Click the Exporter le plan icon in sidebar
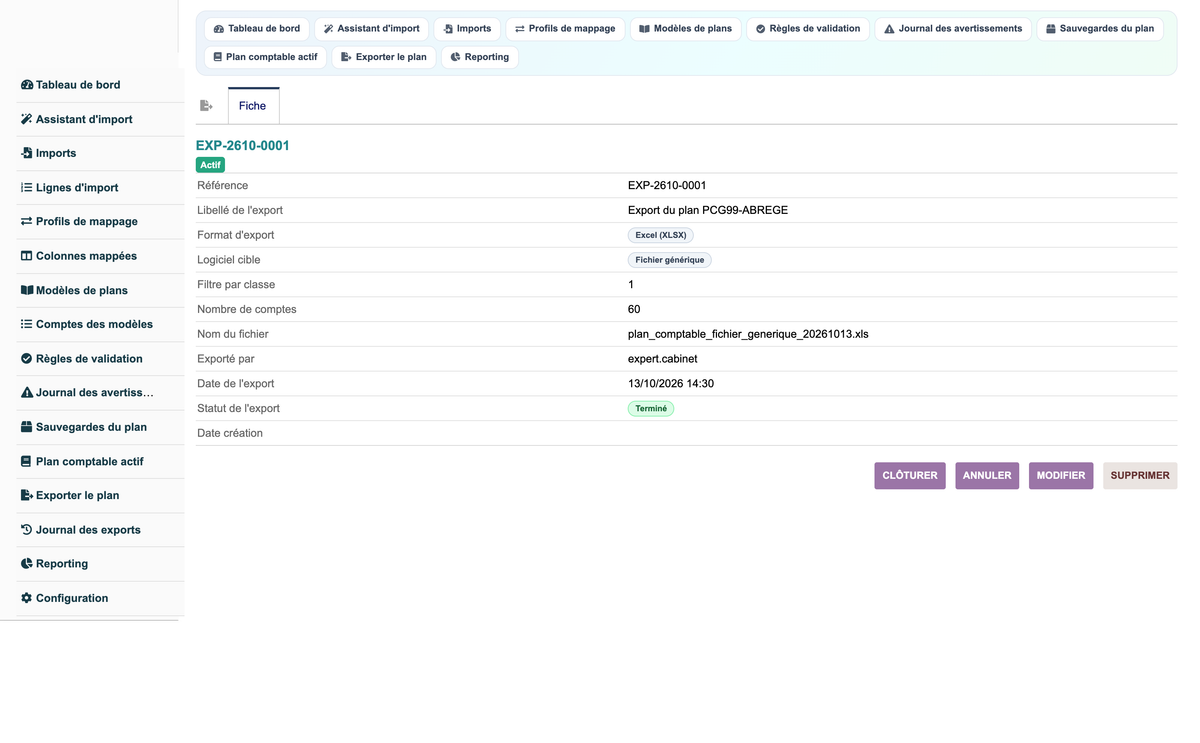1200x743 pixels. coord(27,495)
